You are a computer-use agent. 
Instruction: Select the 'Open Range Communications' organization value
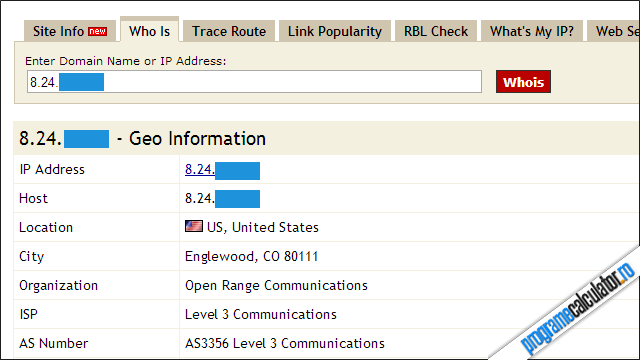pos(276,285)
